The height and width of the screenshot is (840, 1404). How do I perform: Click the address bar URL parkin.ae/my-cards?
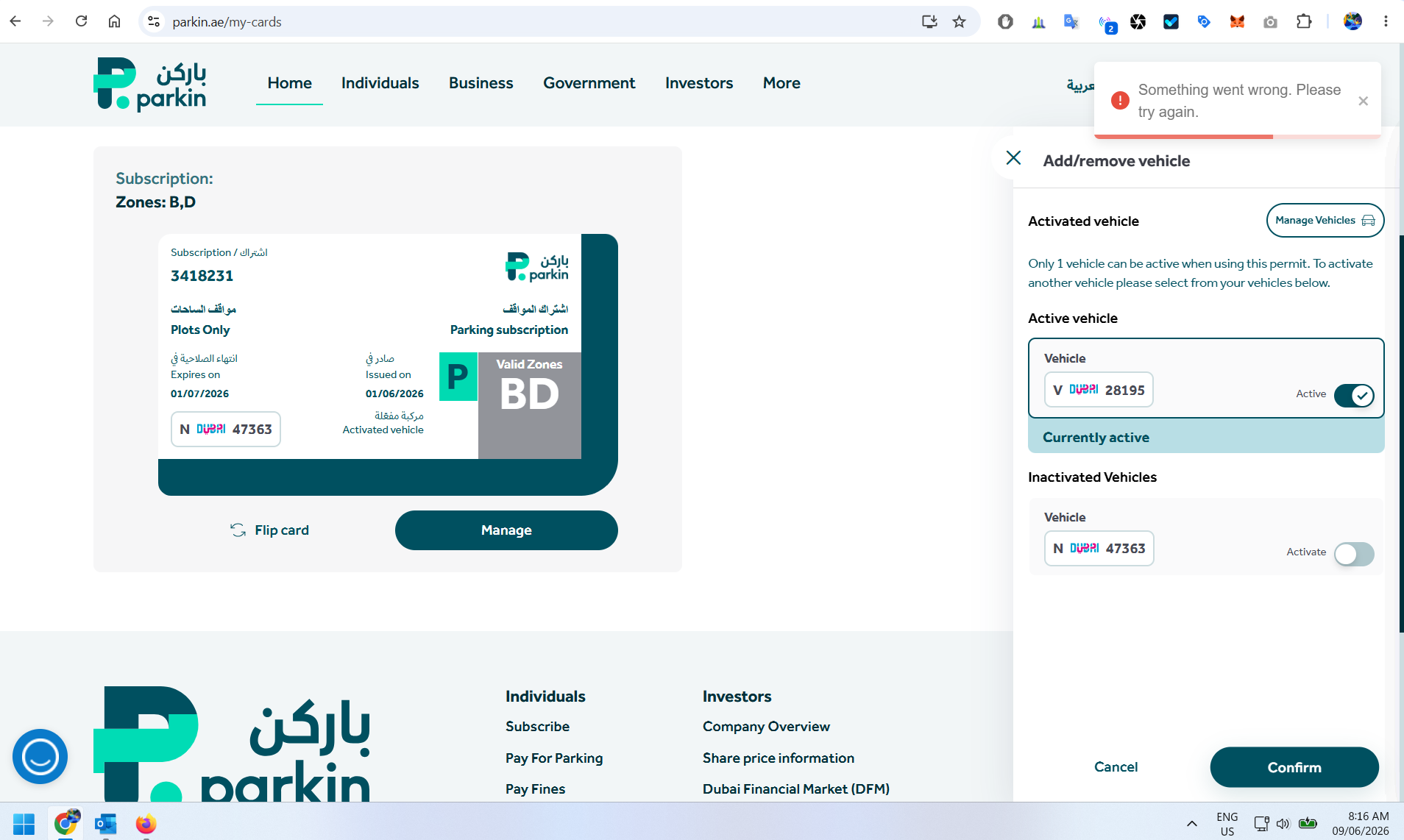click(227, 22)
